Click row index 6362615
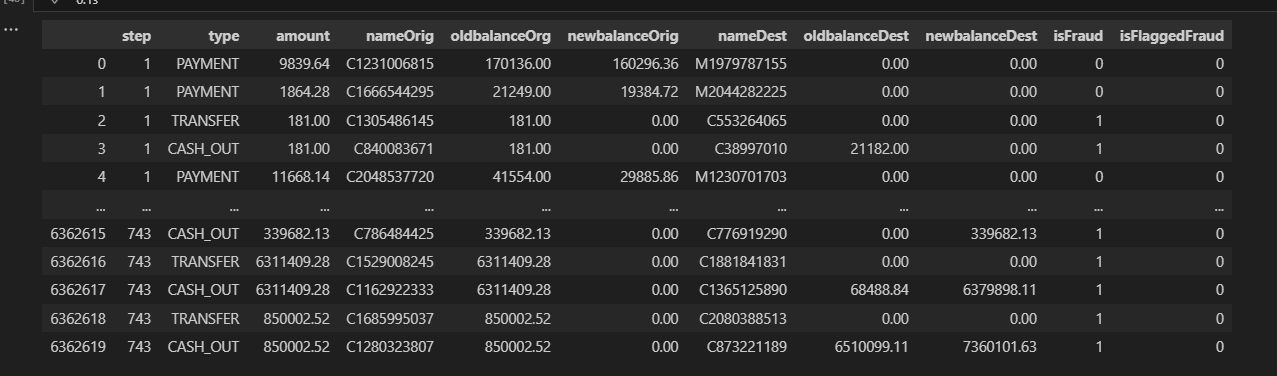 coord(78,233)
